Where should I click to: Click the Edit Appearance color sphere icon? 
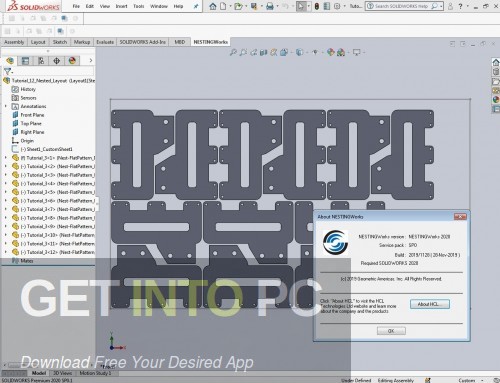tap(330, 52)
